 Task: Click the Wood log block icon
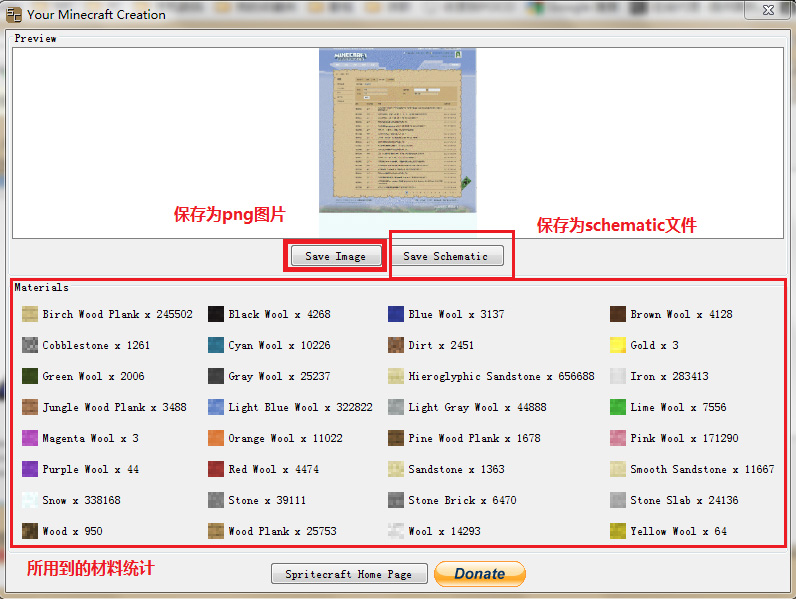click(30, 531)
